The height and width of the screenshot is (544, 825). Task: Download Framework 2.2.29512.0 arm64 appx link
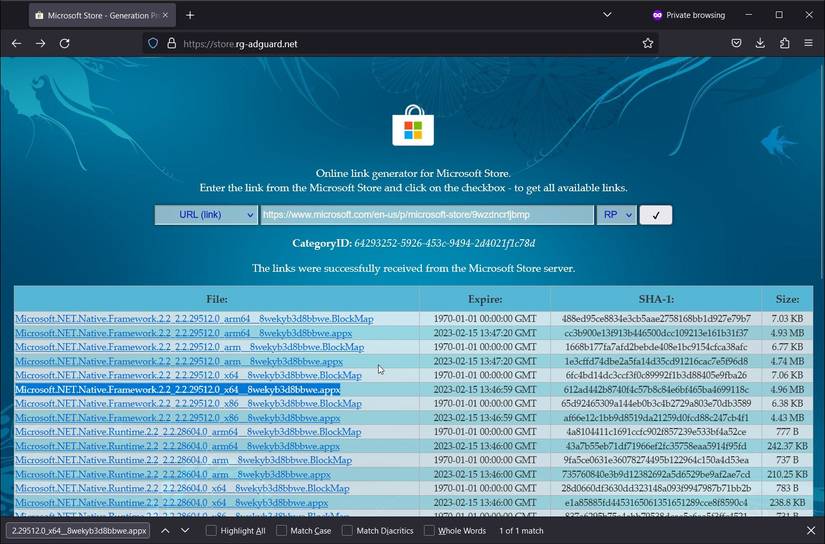click(184, 333)
